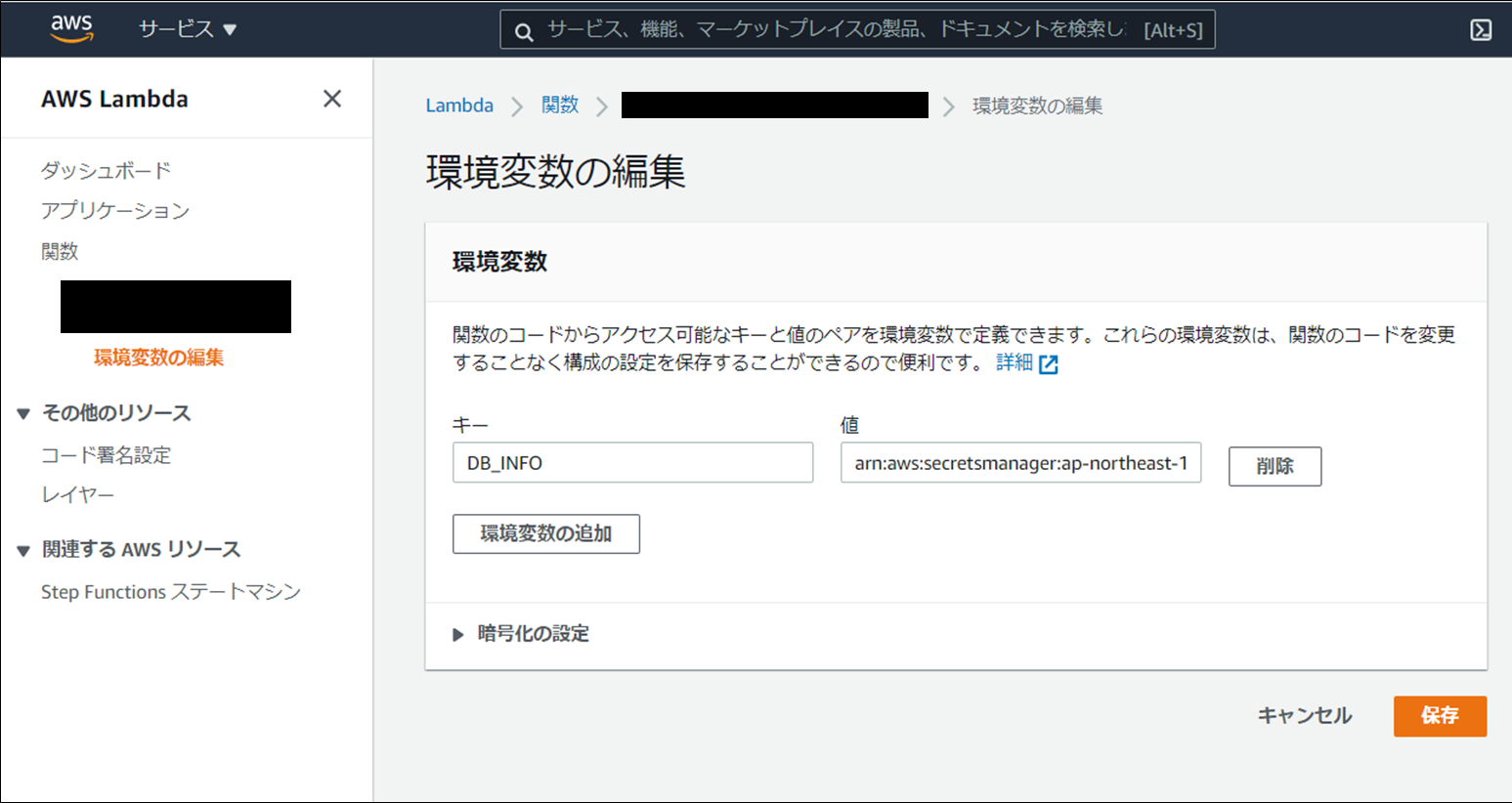Screen dimensions: 1512x803
Task: Click the キャンセル button
Action: coord(1305,716)
